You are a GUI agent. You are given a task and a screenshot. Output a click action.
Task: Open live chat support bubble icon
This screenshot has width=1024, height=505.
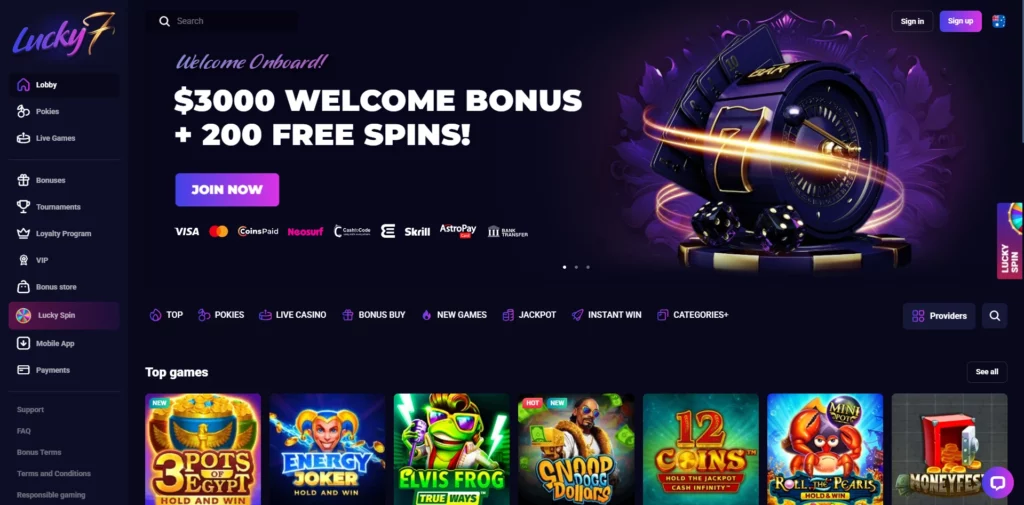coord(997,483)
